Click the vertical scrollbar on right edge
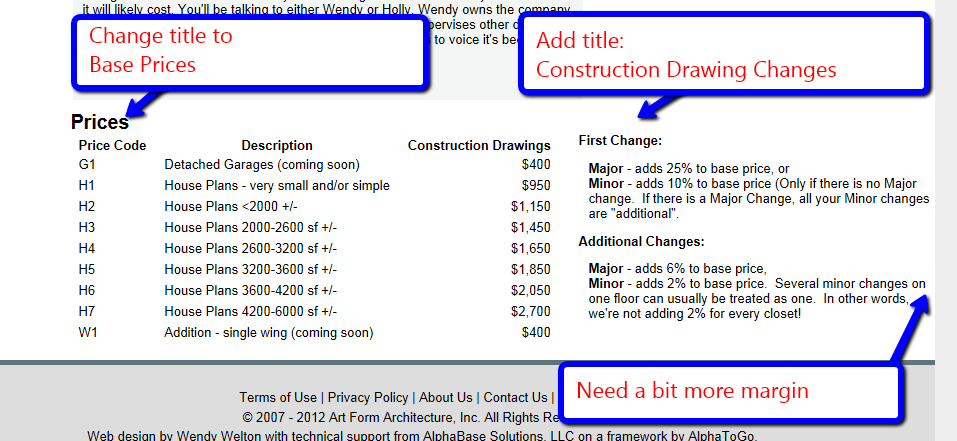Viewport: 957px width, 441px height. pyautogui.click(x=945, y=200)
